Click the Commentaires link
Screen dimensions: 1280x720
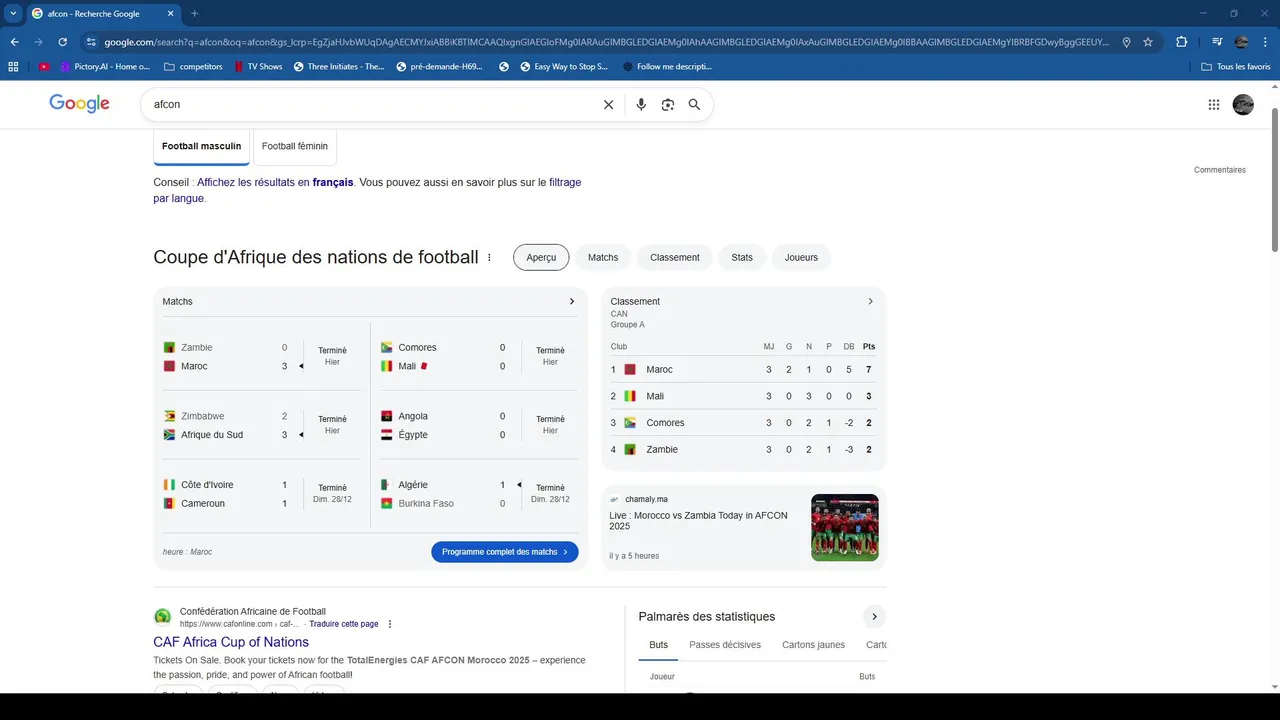pos(1220,170)
